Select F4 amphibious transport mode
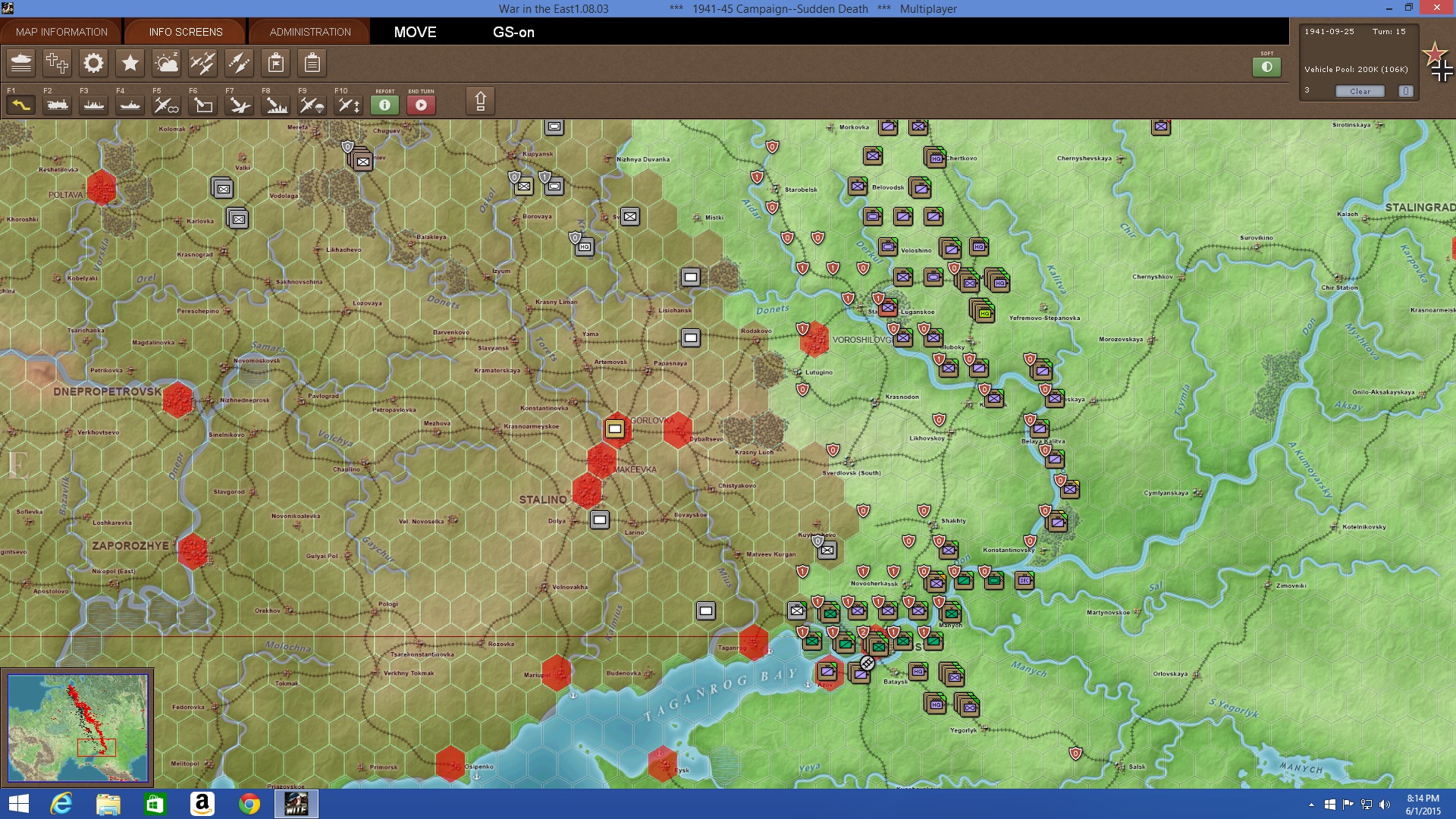The width and height of the screenshot is (1456, 819). [130, 105]
